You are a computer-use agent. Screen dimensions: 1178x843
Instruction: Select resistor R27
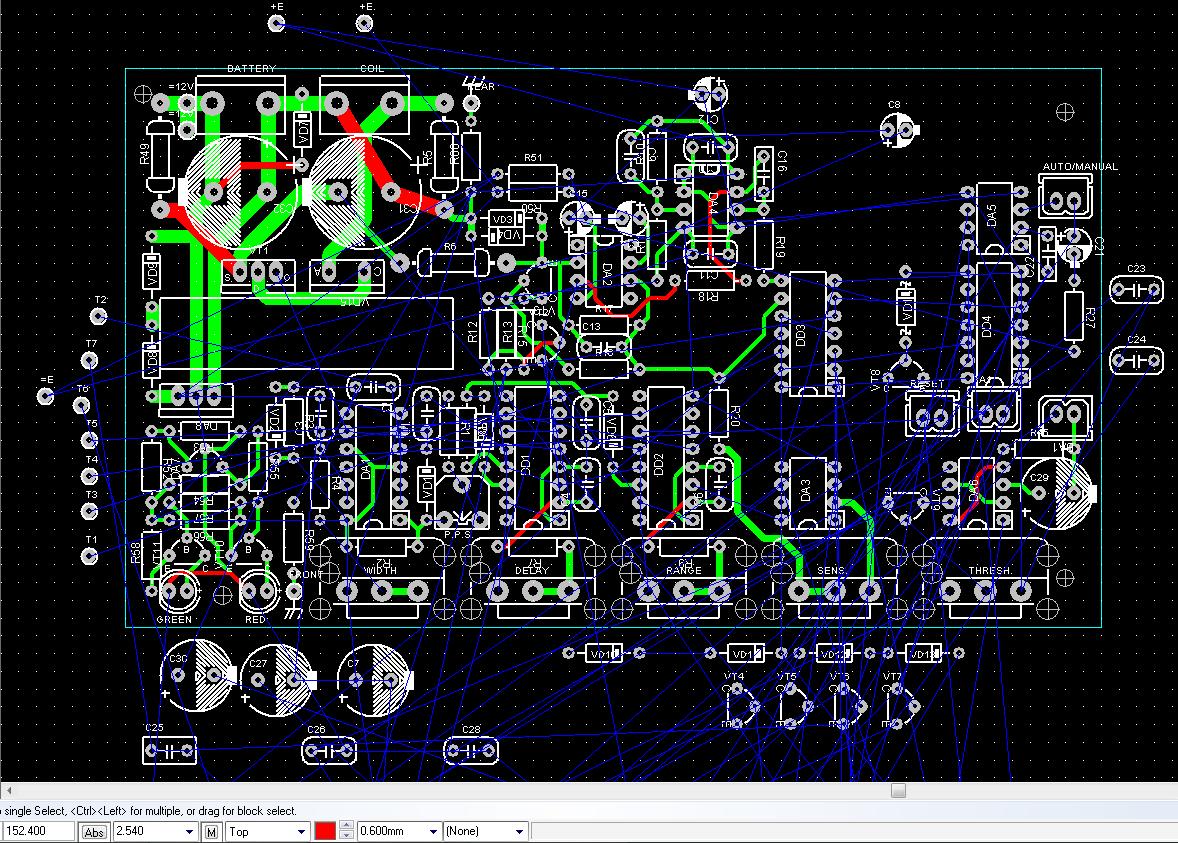point(1074,316)
